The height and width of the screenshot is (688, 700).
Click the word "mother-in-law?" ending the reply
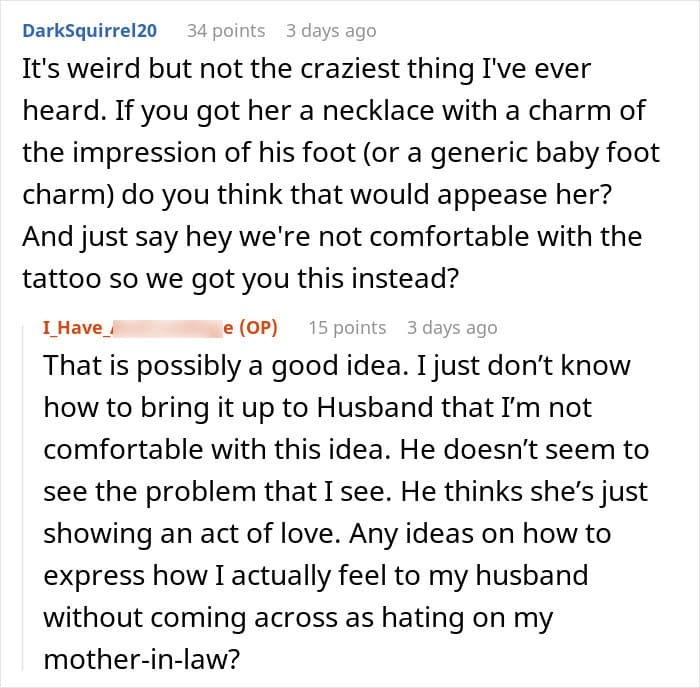(x=142, y=659)
